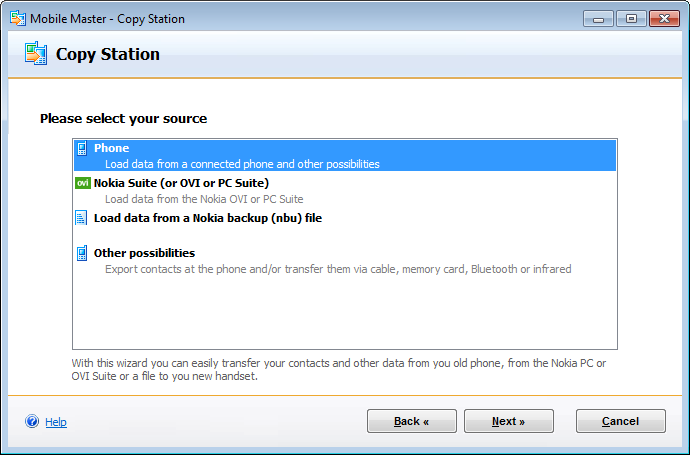The image size is (690, 455).
Task: Click the Mobile Master title bar icon
Action: click(x=16, y=18)
